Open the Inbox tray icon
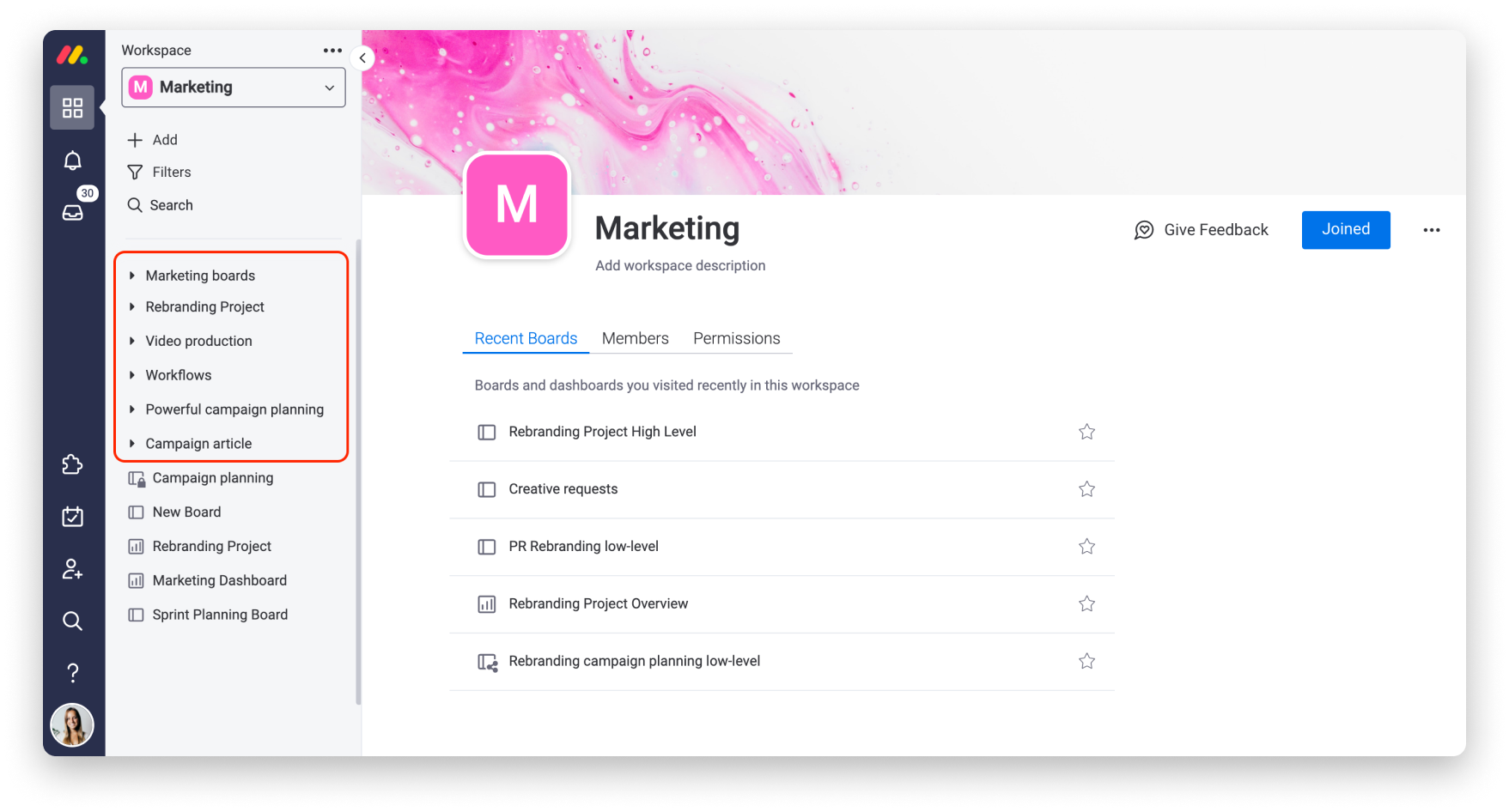This screenshot has height=812, width=1509. (72, 212)
